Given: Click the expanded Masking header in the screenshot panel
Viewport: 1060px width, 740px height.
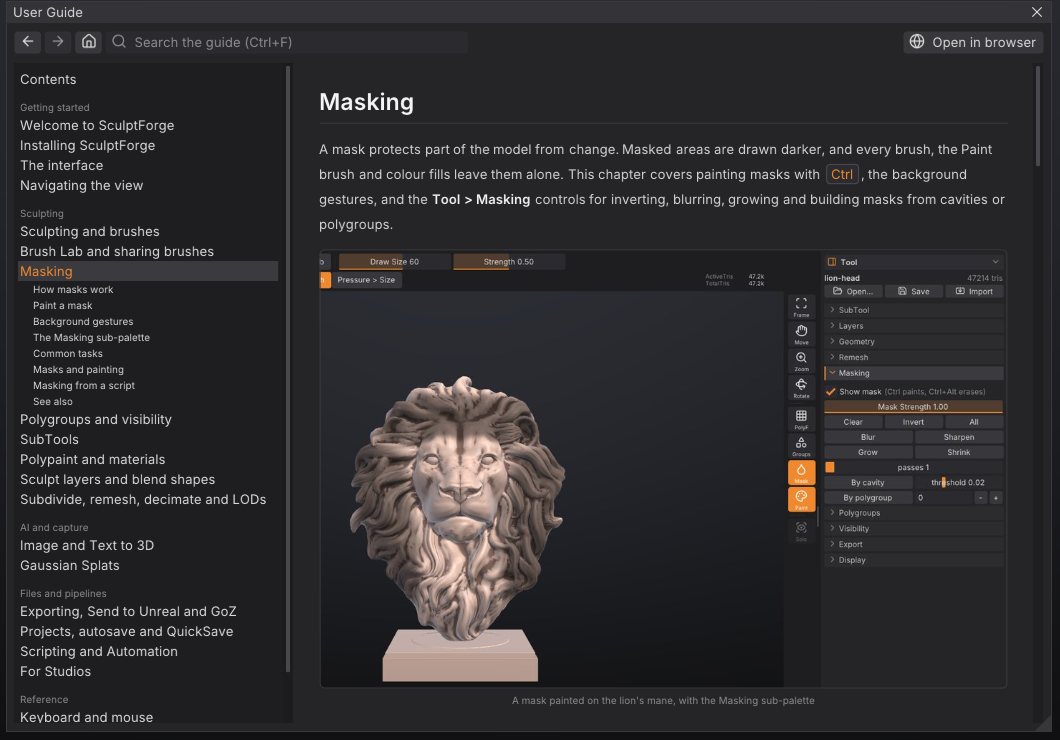Looking at the screenshot, I should tap(913, 373).
